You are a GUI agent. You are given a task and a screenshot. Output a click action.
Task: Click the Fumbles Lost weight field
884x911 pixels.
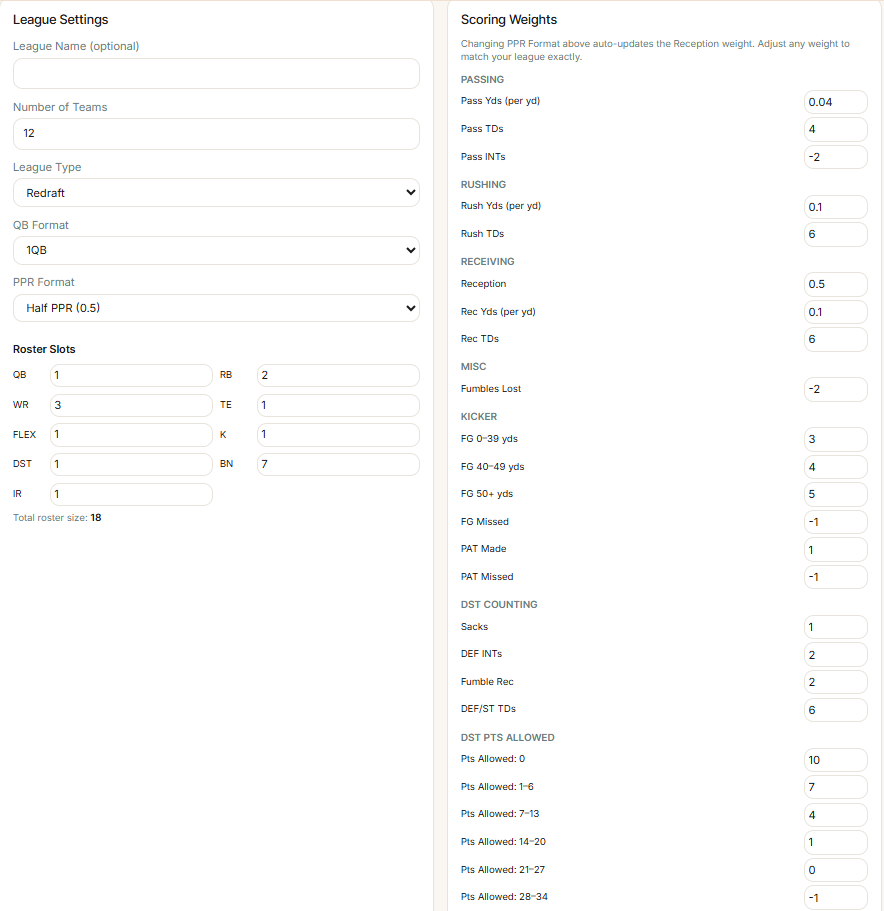pos(836,389)
